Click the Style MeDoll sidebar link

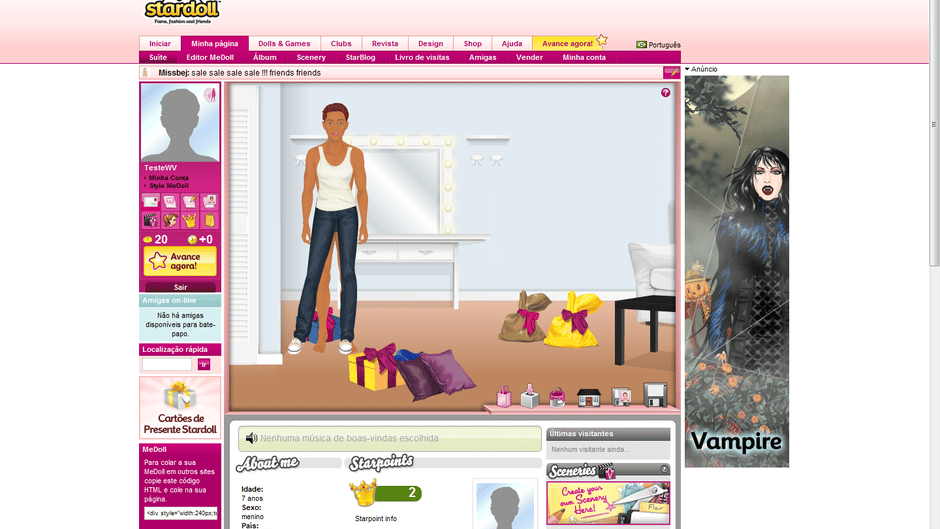[x=169, y=186]
